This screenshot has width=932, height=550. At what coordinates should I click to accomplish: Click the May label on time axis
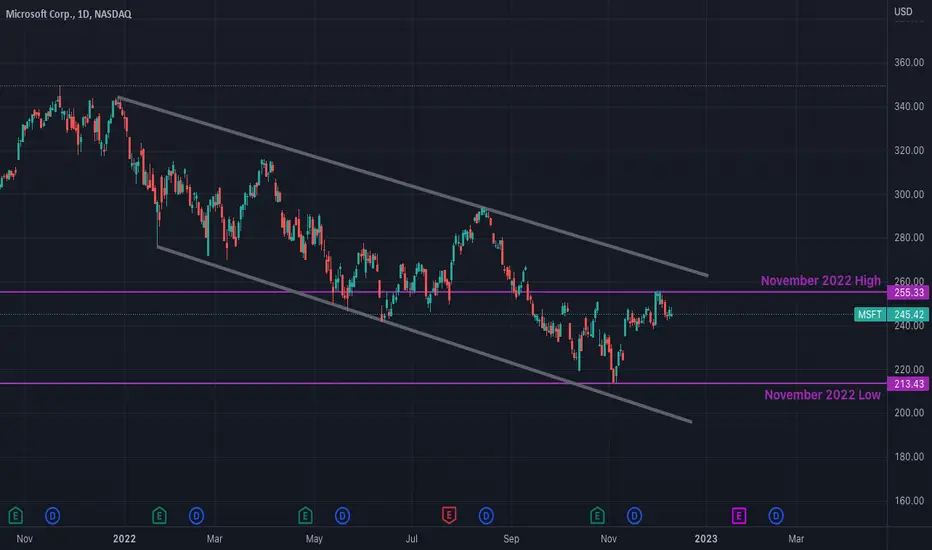[314, 539]
